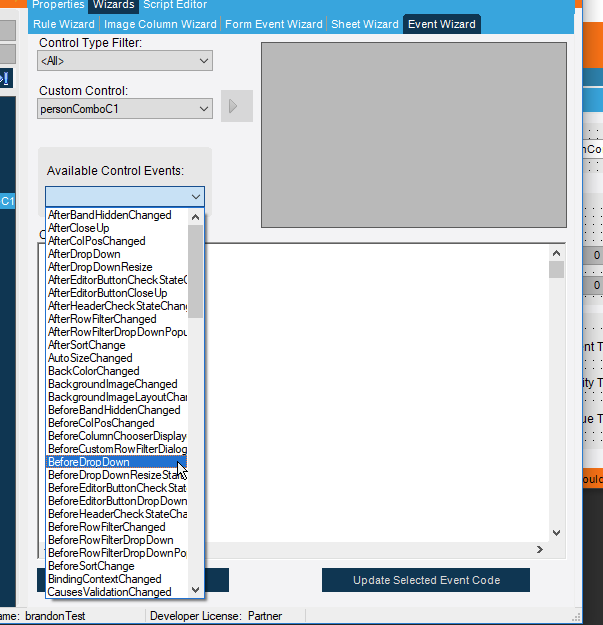Viewport: 603px width, 625px height.
Task: Select BeforeCustomRowFilterDialog event
Action: click(116, 449)
